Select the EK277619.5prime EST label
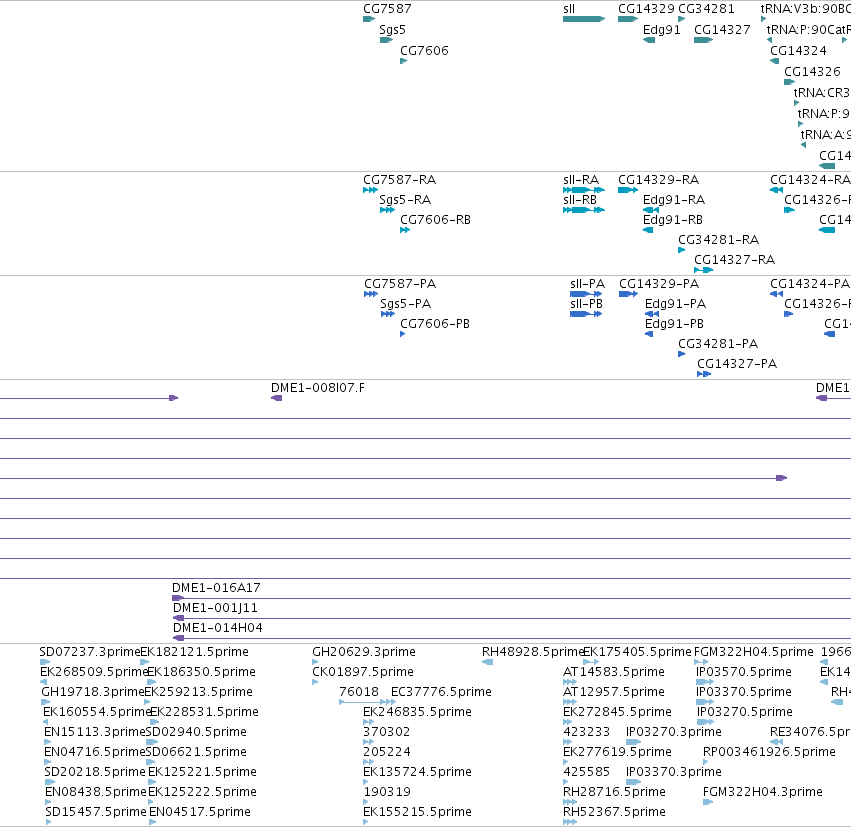This screenshot has width=851, height=827. (618, 752)
